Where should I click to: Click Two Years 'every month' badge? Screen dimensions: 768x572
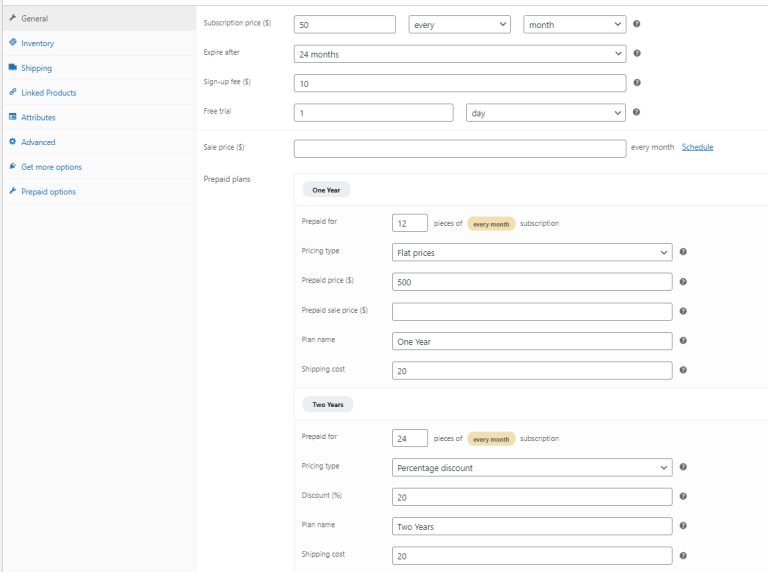pyautogui.click(x=491, y=439)
